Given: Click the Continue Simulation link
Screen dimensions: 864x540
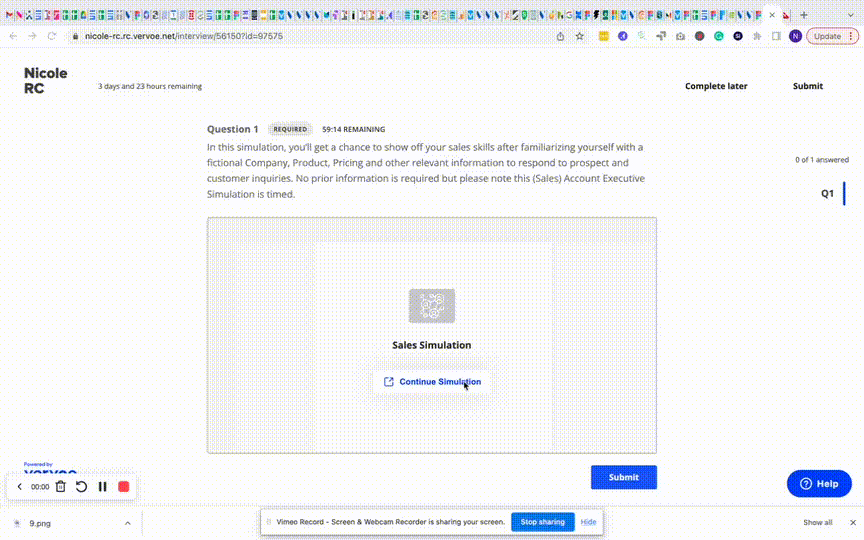Looking at the screenshot, I should coord(432,382).
